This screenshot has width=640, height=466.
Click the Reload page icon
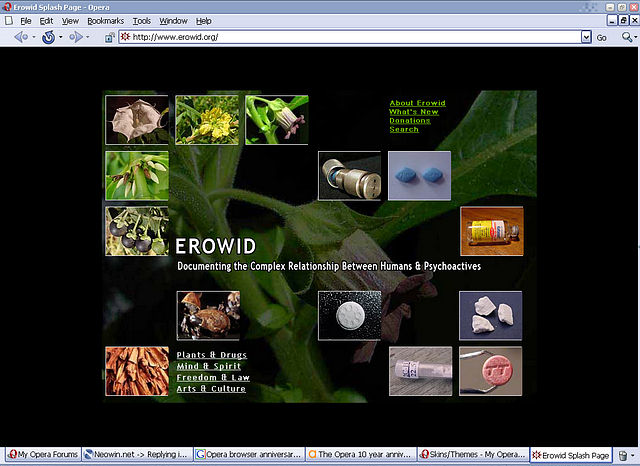click(49, 37)
